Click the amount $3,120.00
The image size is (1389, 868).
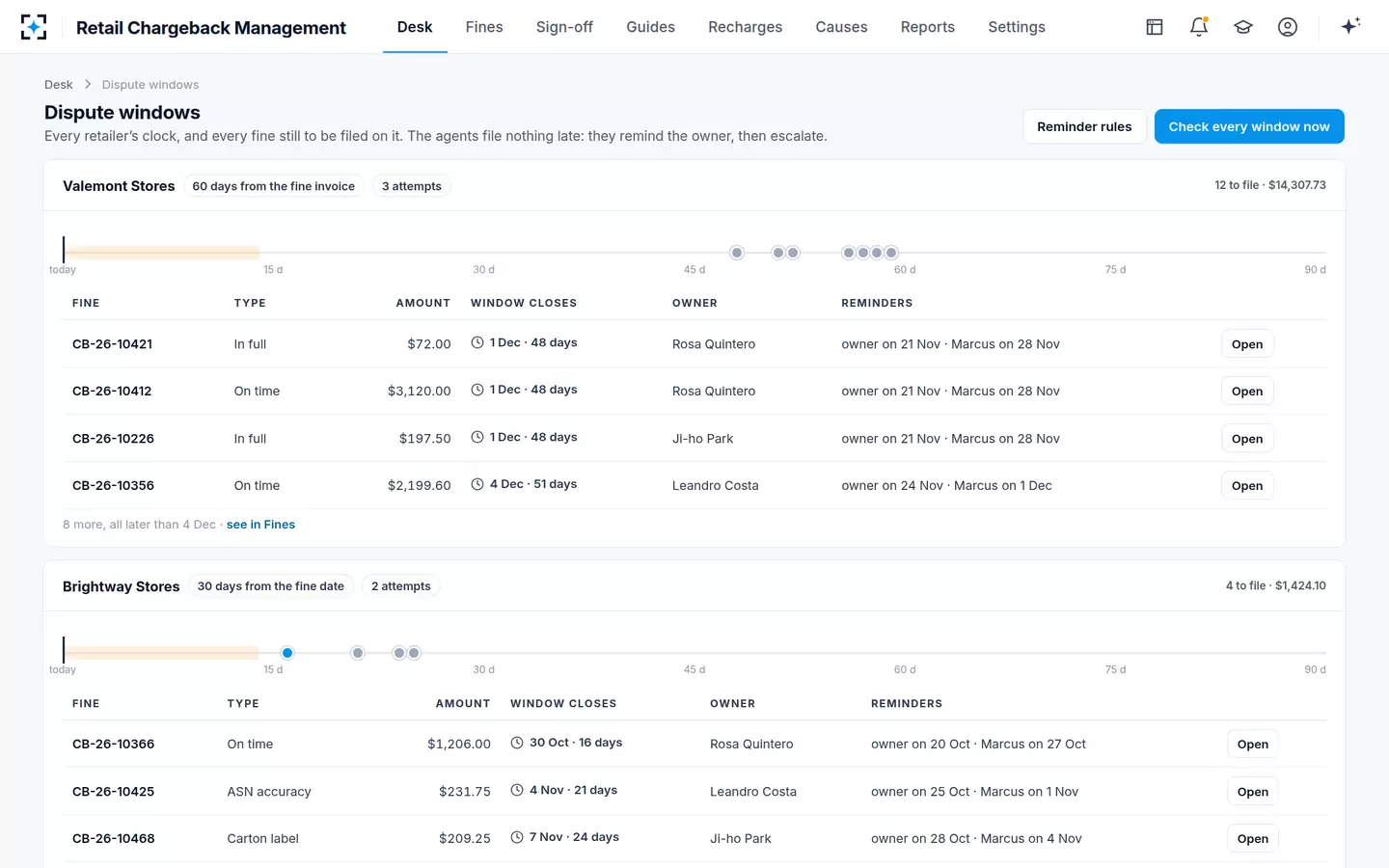[x=420, y=392]
